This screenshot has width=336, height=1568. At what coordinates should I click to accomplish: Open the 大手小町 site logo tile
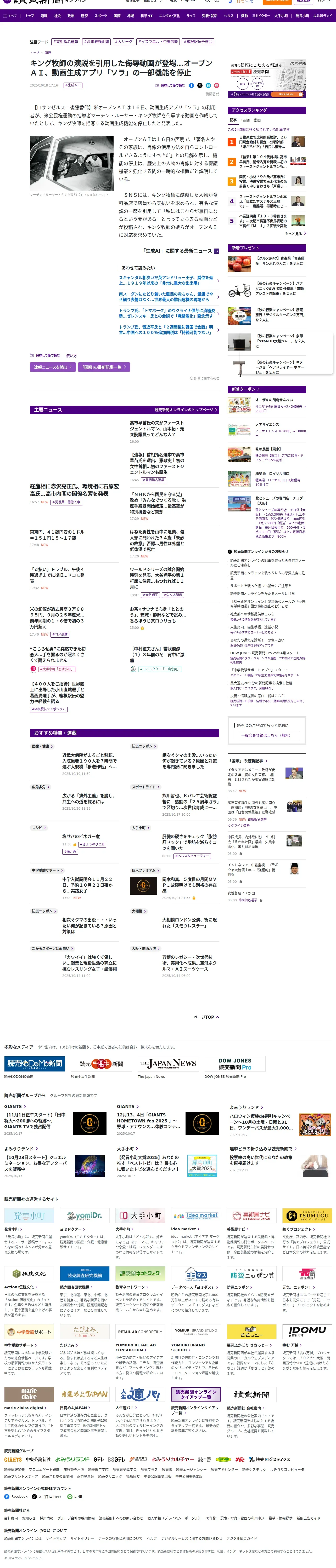click(140, 1215)
